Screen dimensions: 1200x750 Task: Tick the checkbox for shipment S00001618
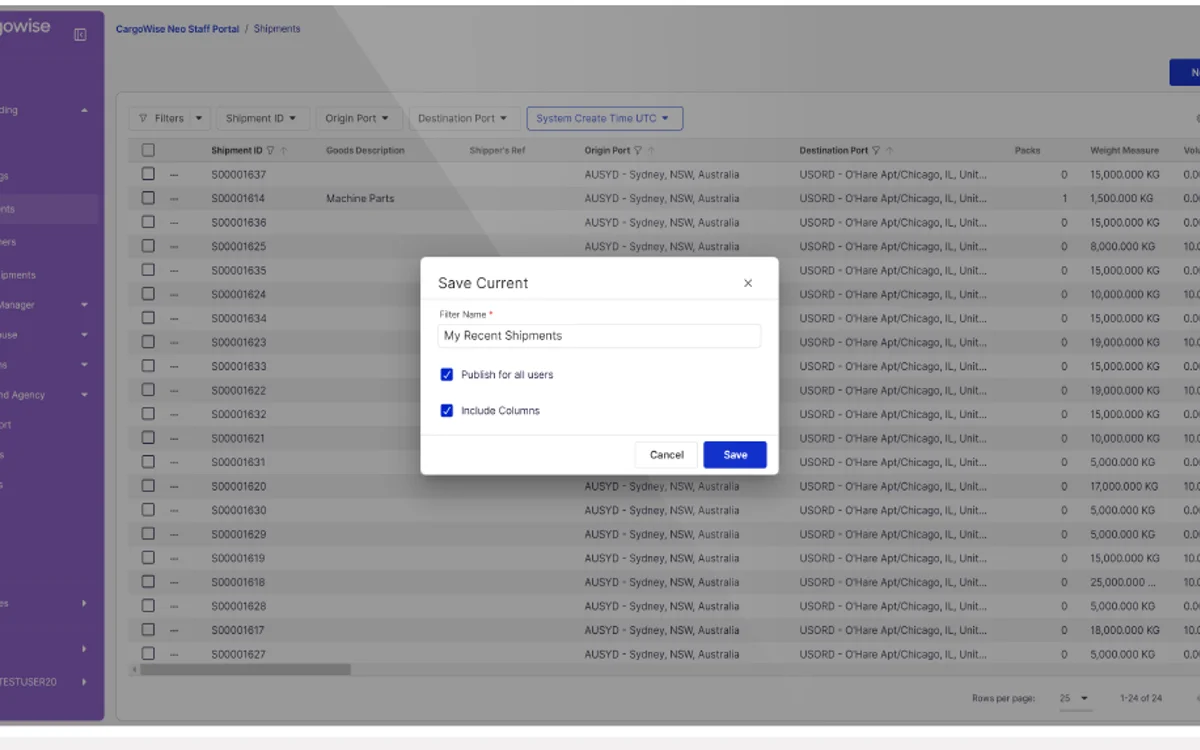coord(148,582)
